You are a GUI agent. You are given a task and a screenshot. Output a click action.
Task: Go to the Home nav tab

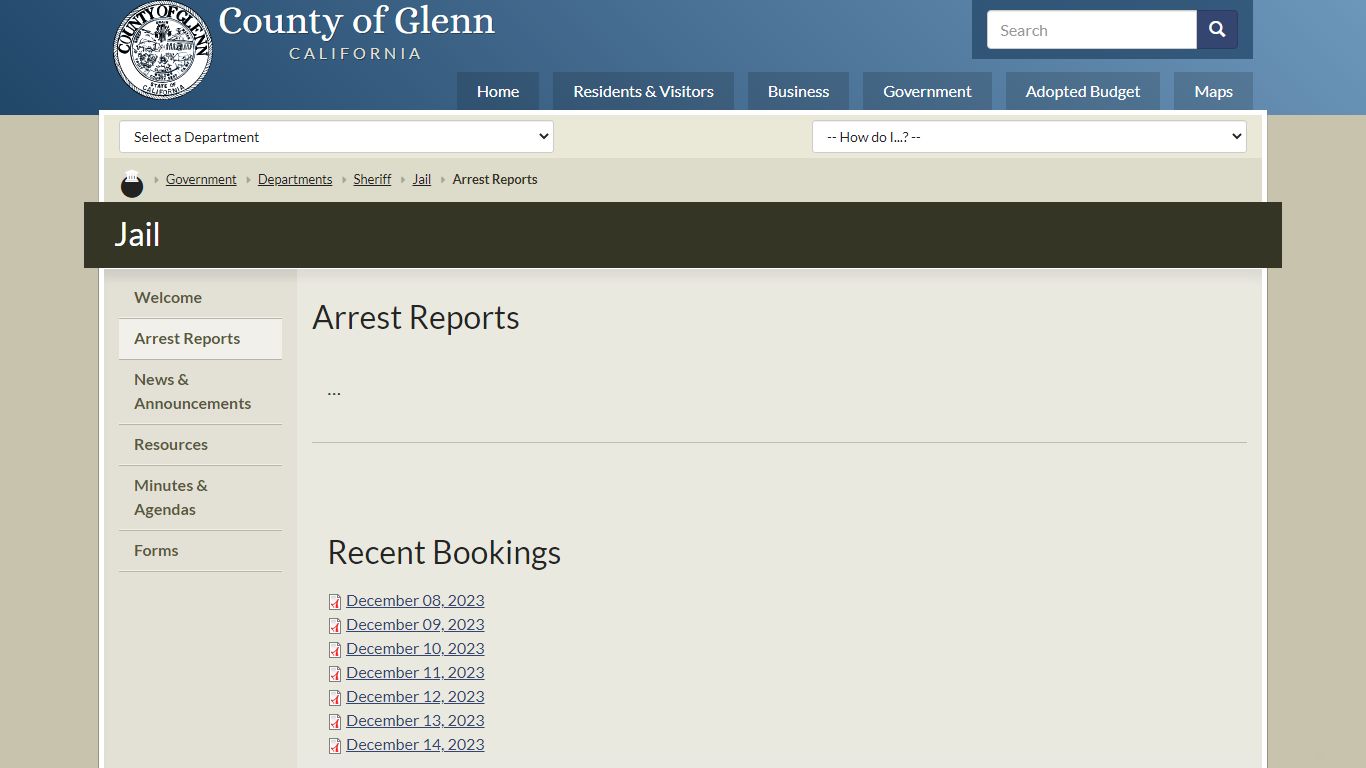tap(498, 91)
